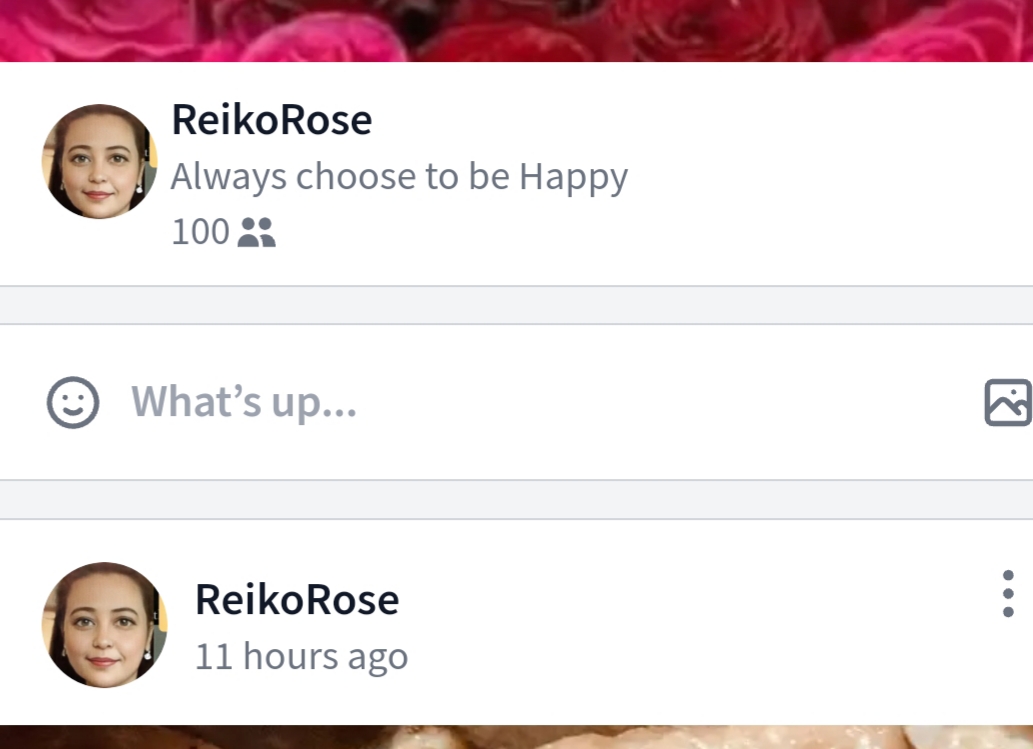The width and height of the screenshot is (1033, 749).
Task: Click the avatar on the 11-hour-old post
Action: point(104,624)
